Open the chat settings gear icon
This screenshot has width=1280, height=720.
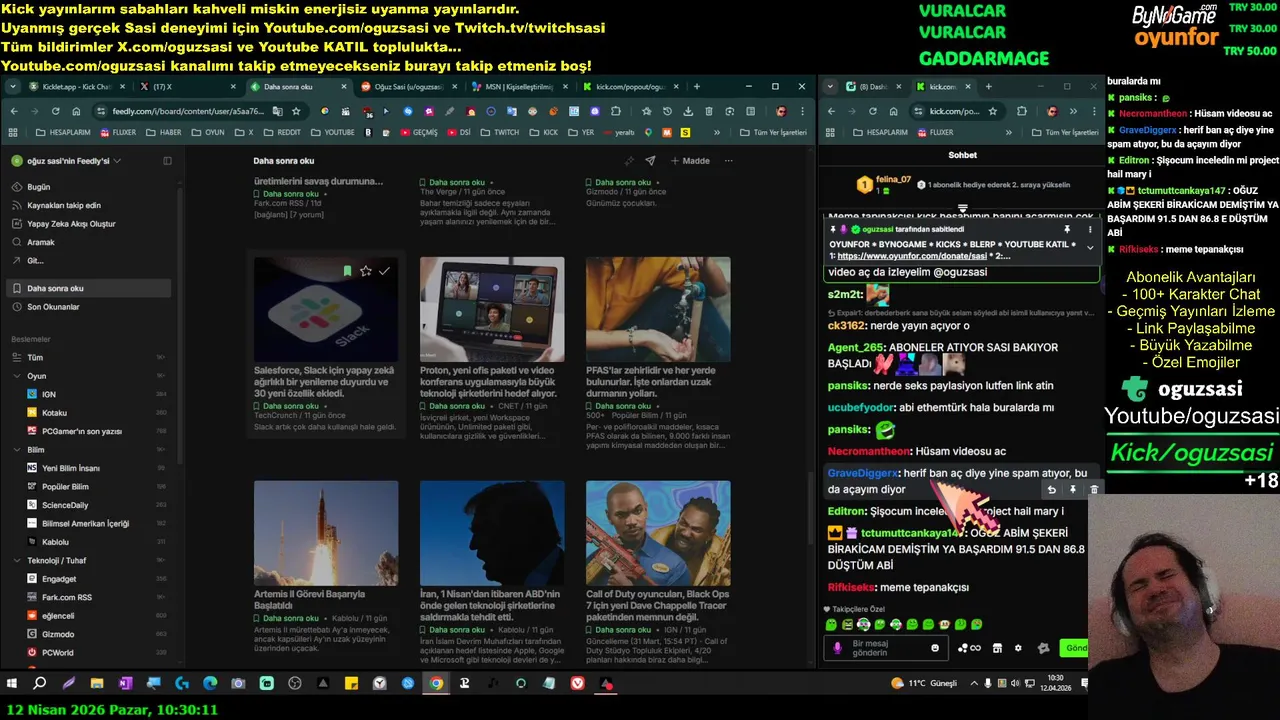1018,648
